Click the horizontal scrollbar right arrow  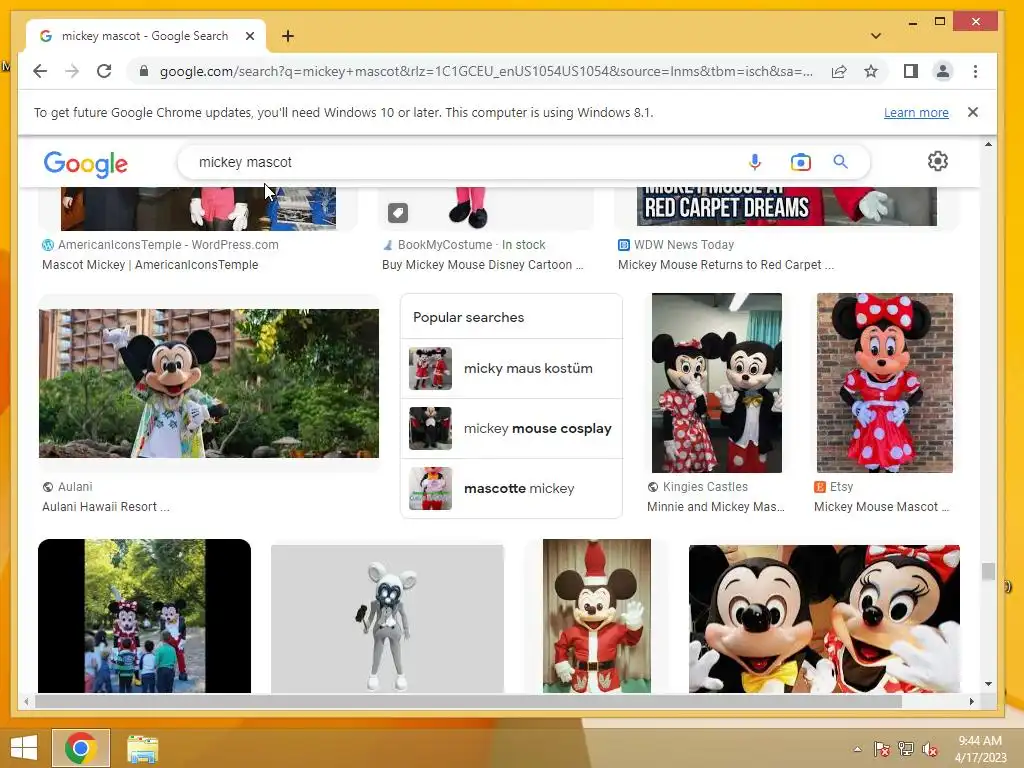[x=972, y=701]
